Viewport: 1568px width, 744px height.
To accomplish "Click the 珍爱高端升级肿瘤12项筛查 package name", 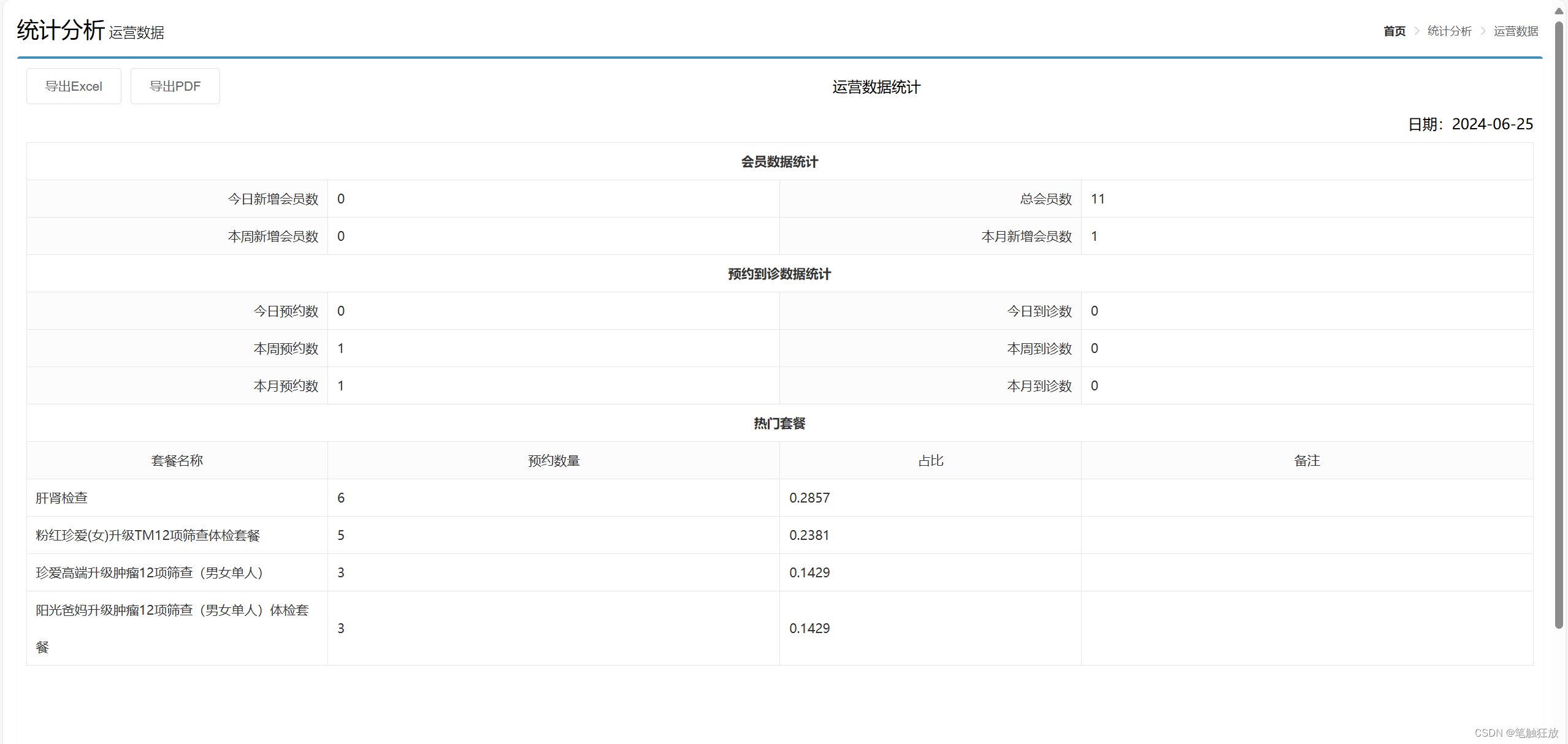I will point(149,573).
